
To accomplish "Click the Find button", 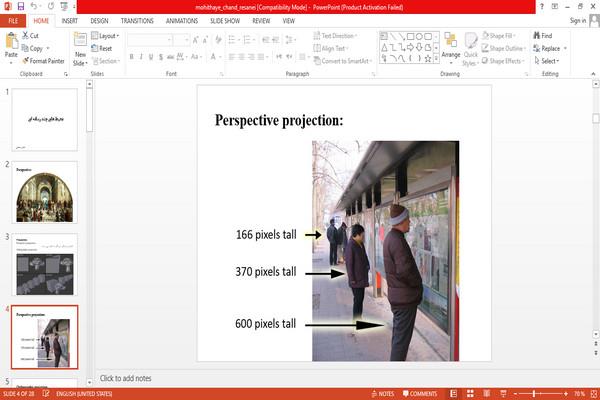I will coord(543,36).
